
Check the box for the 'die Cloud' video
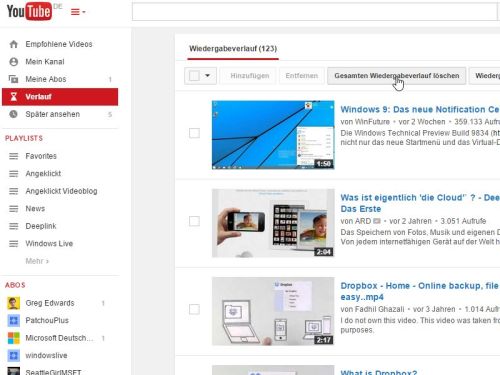coord(194,221)
